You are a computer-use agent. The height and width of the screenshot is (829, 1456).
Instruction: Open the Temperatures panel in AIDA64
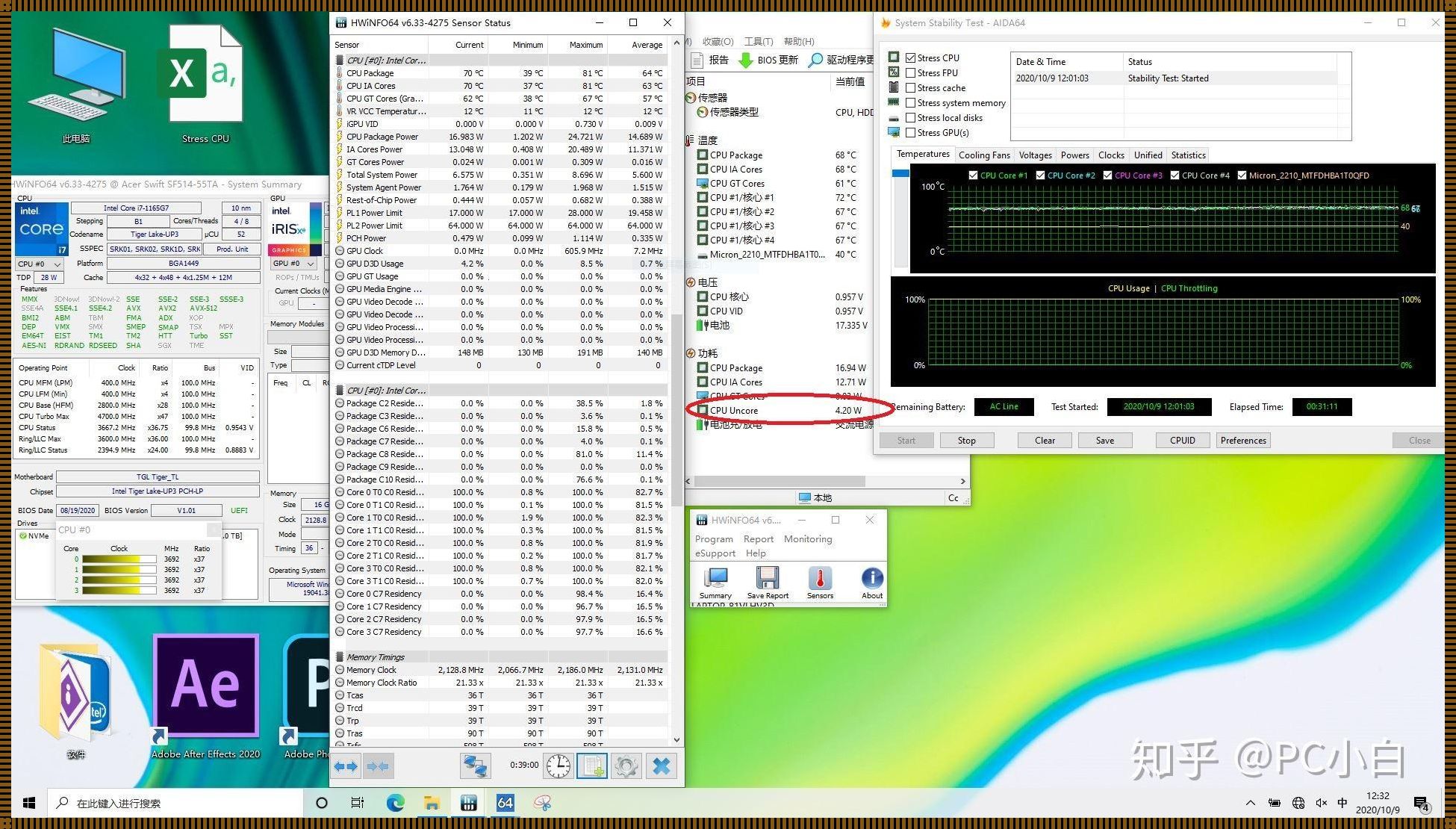click(919, 154)
